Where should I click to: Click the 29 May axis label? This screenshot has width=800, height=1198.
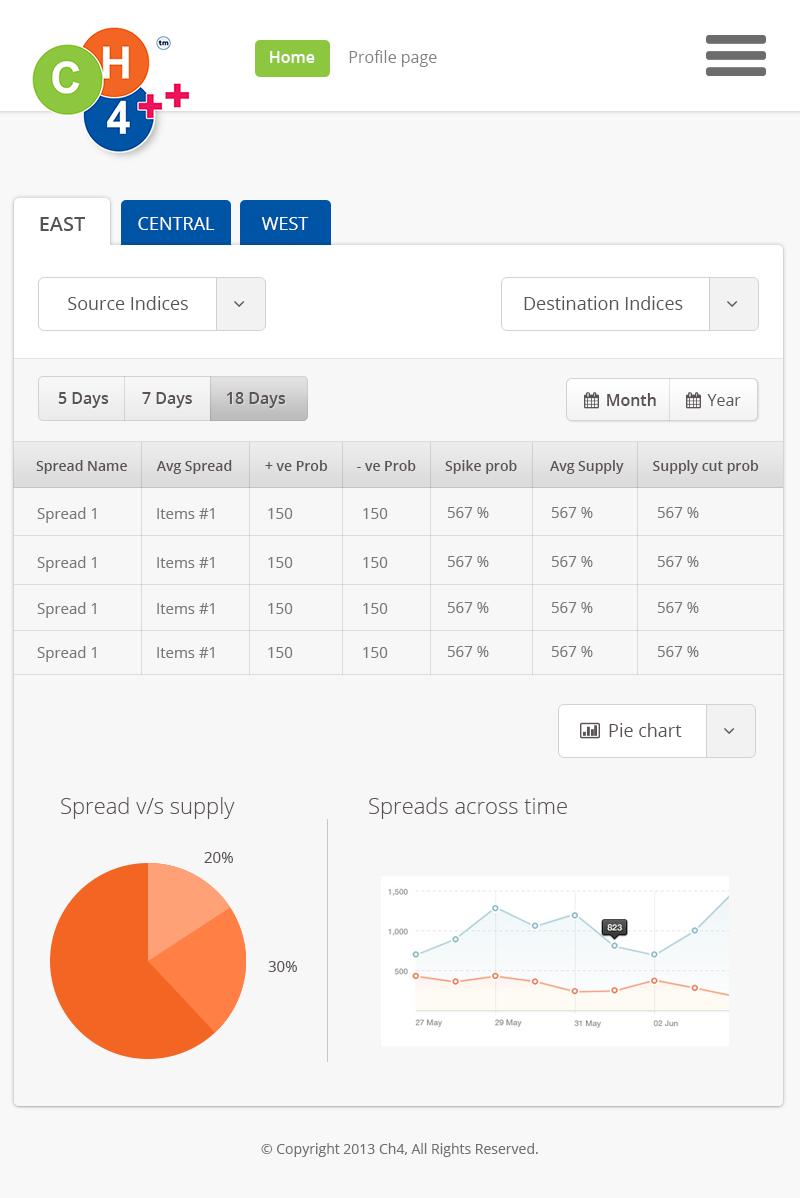[508, 1022]
